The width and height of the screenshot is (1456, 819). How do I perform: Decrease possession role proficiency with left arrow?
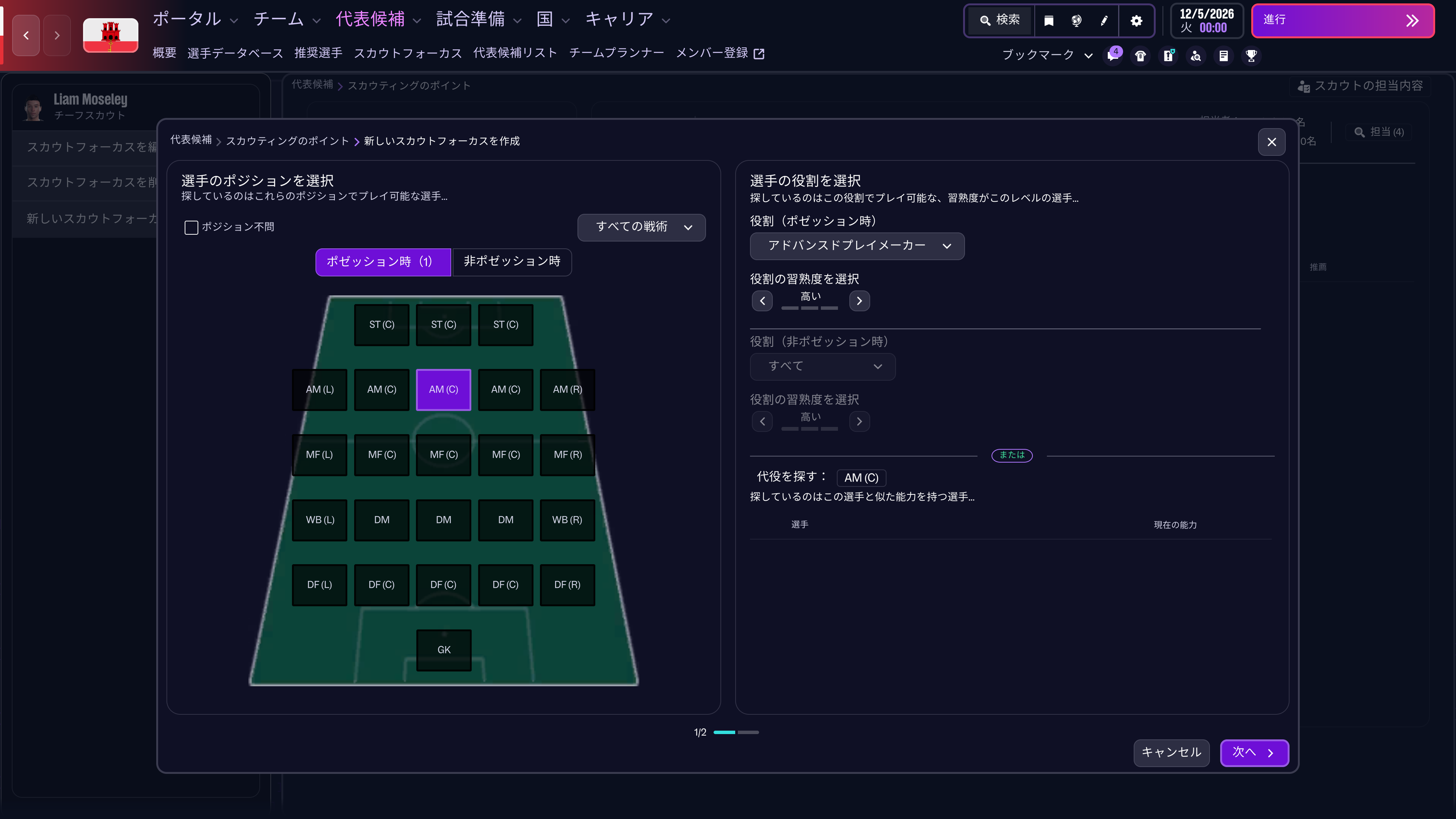(x=763, y=301)
